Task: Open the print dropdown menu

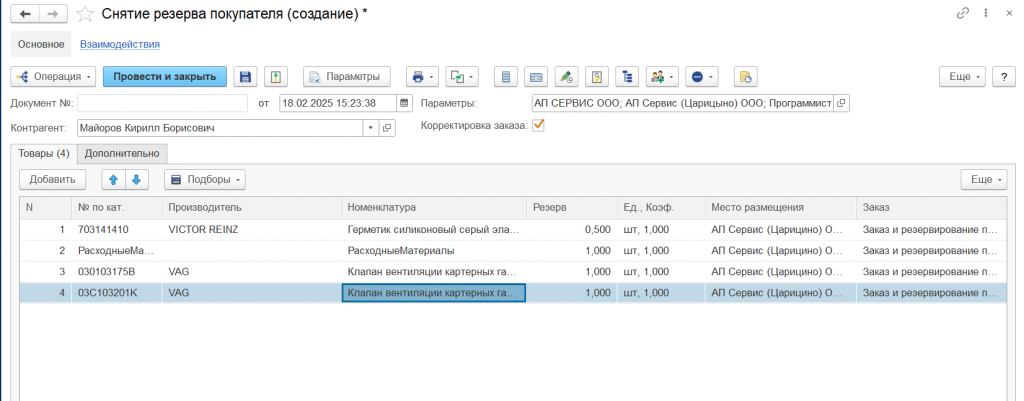Action: click(423, 77)
